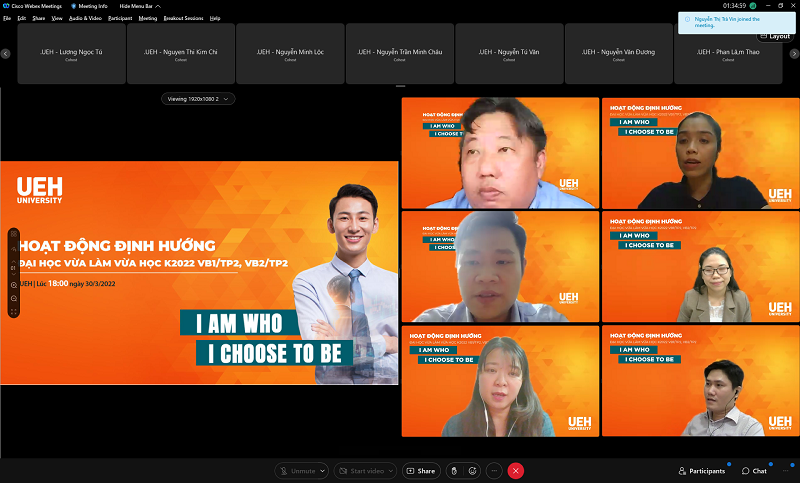Open the reactions emoji icon
The image size is (800, 483).
pyautogui.click(x=472, y=471)
